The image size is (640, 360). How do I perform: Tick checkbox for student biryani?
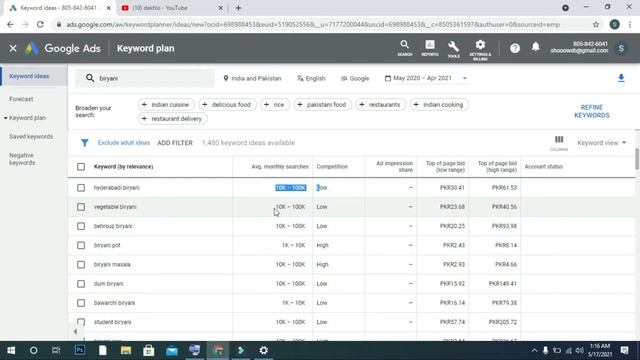click(x=81, y=322)
